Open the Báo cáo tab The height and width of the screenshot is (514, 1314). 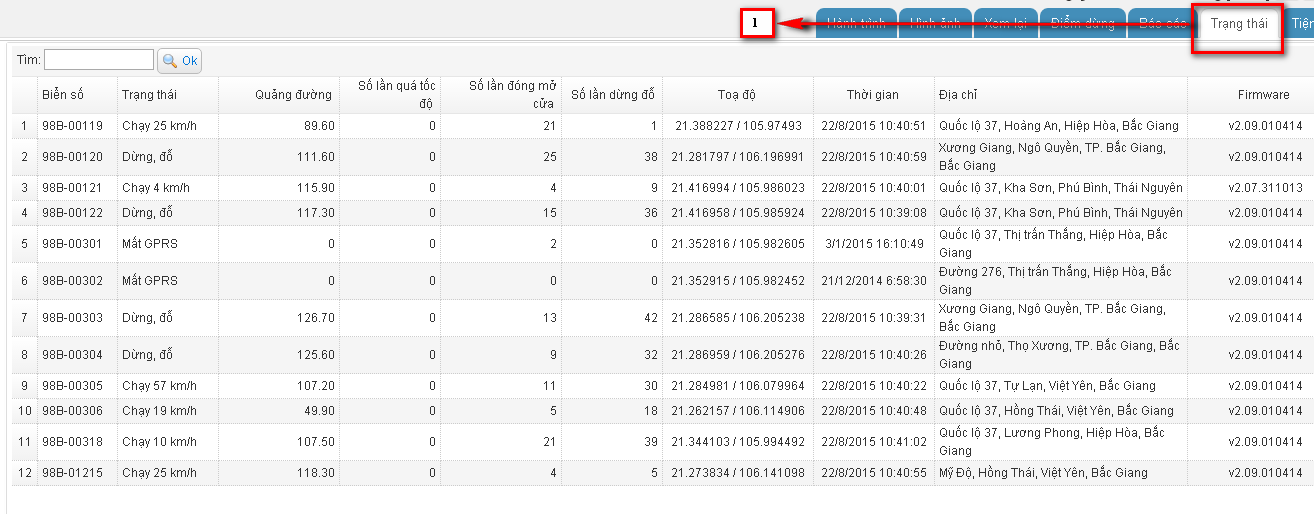(1163, 24)
